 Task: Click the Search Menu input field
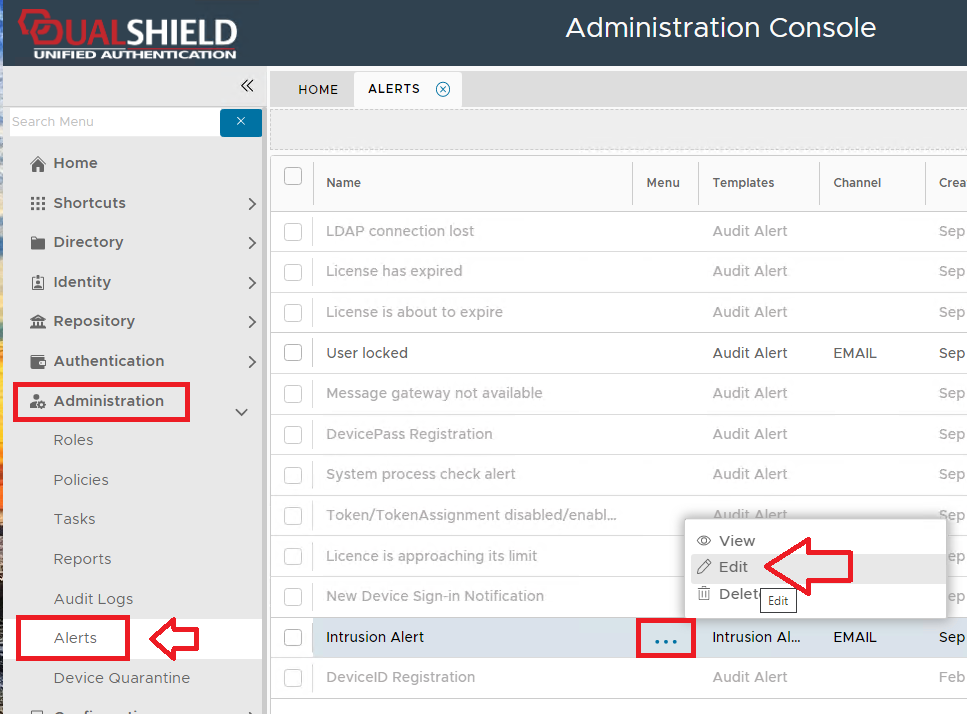click(113, 122)
